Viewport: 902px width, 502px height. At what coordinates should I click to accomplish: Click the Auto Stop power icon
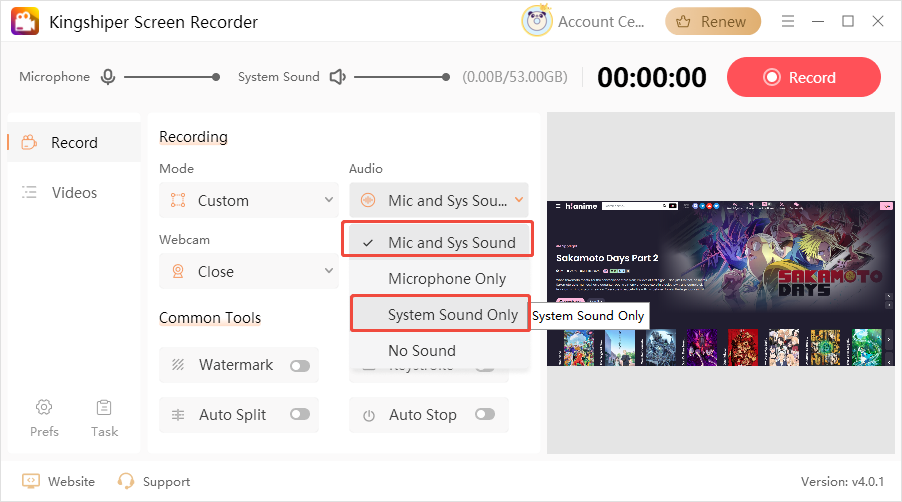pyautogui.click(x=369, y=415)
